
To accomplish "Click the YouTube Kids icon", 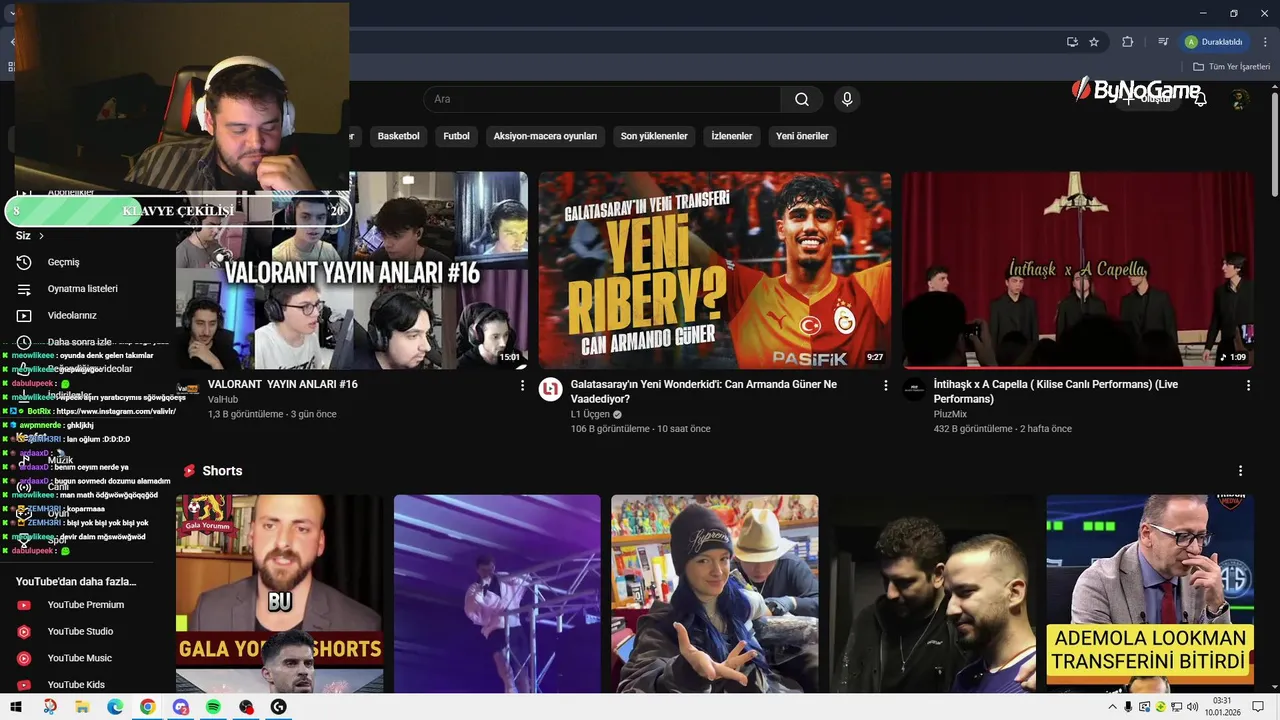I will click(x=24, y=685).
